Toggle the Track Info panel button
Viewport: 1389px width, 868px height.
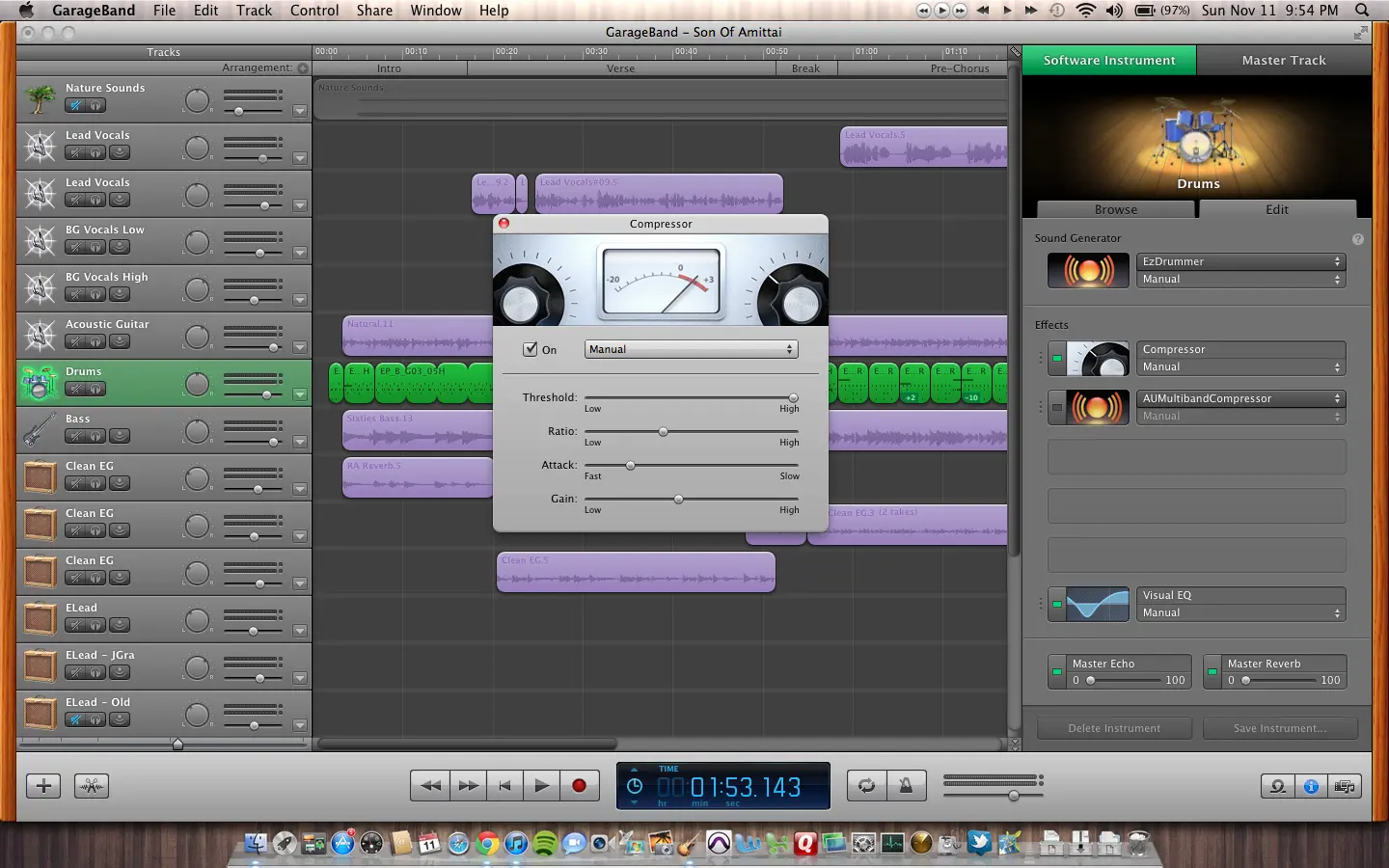[1311, 786]
